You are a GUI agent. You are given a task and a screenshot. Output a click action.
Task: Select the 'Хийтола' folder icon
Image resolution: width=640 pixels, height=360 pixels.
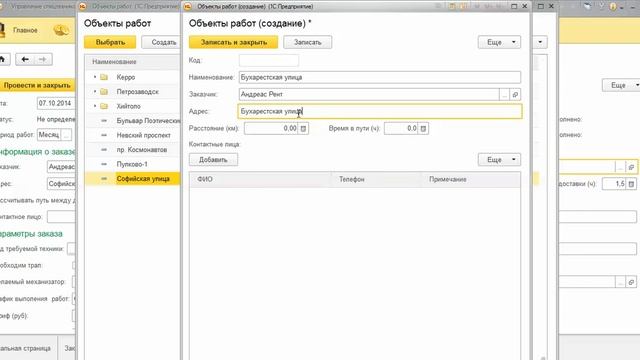(x=104, y=106)
